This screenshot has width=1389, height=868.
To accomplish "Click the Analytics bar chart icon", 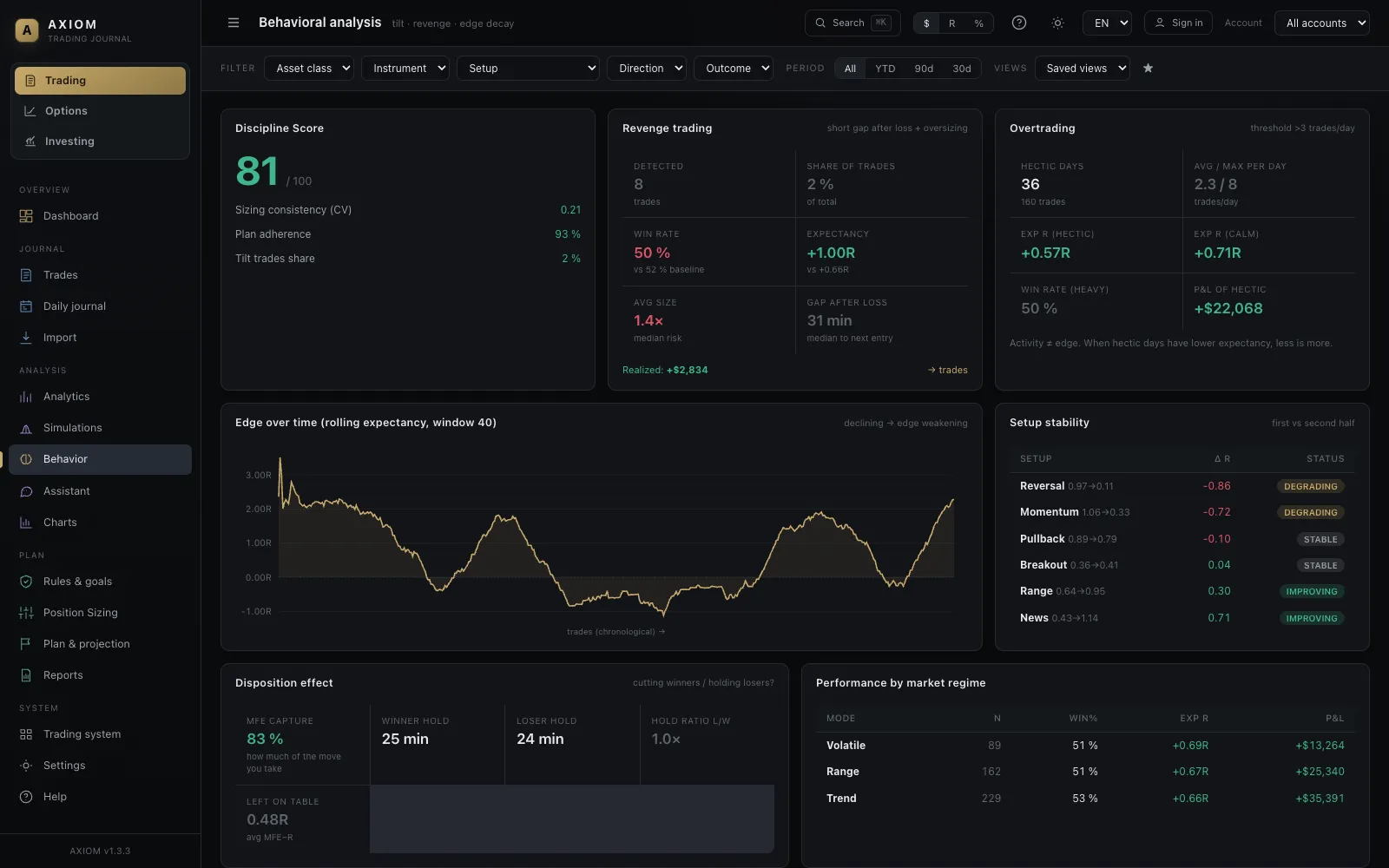I will [x=26, y=397].
